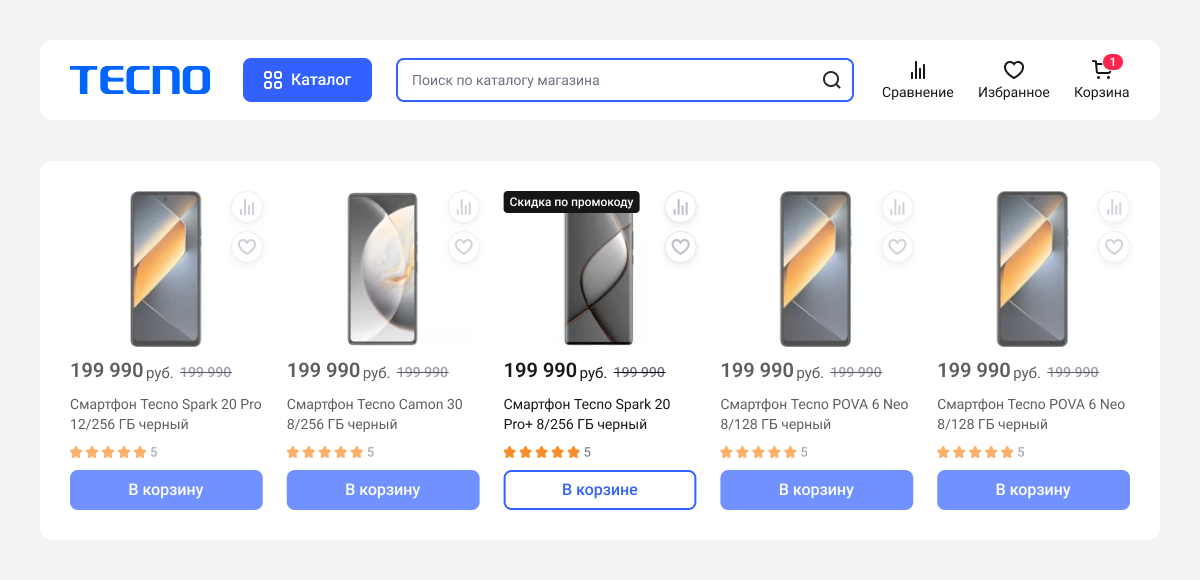
Task: Open the Избранное favorites page
Action: point(1013,80)
